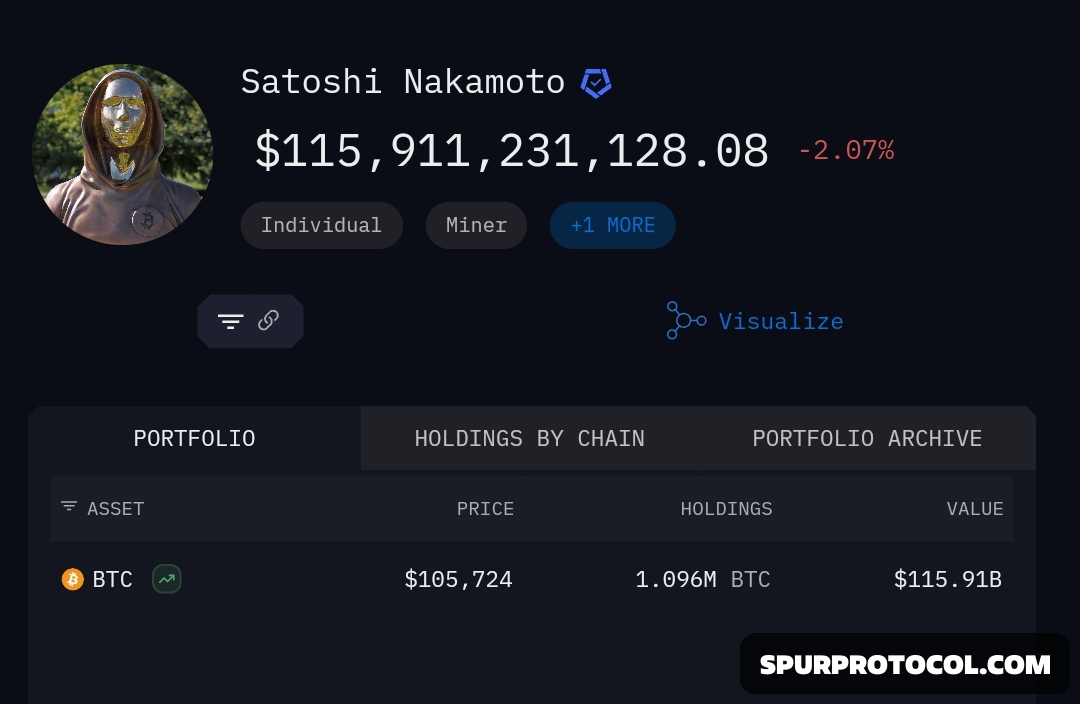
Task: Click the blue verified badge beside Satoshi Nakamoto
Action: pos(596,83)
